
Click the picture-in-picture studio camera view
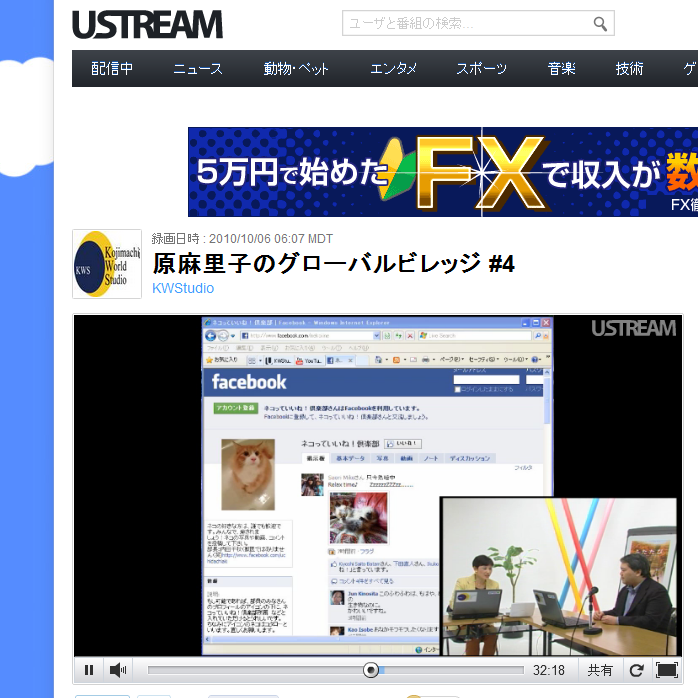pyautogui.click(x=559, y=576)
